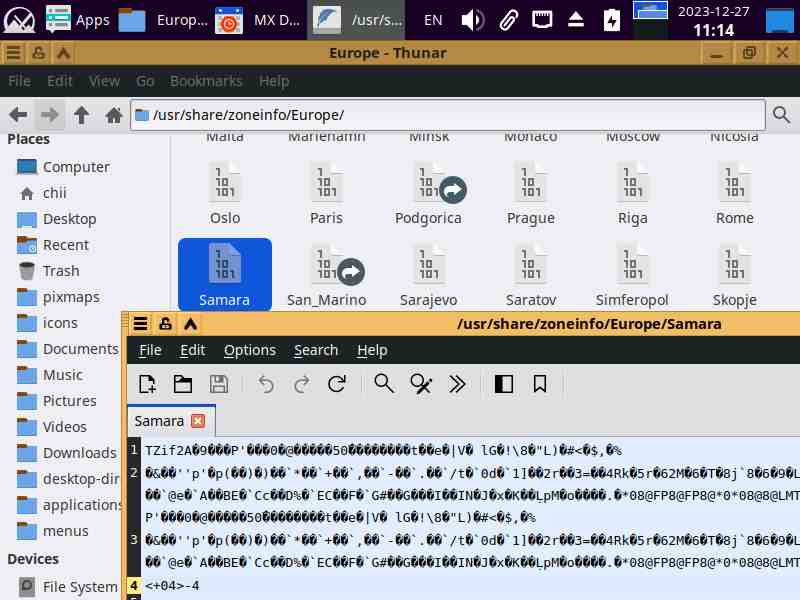800x600 pixels.
Task: Select the Rome zoneinfo file
Action: (x=735, y=193)
